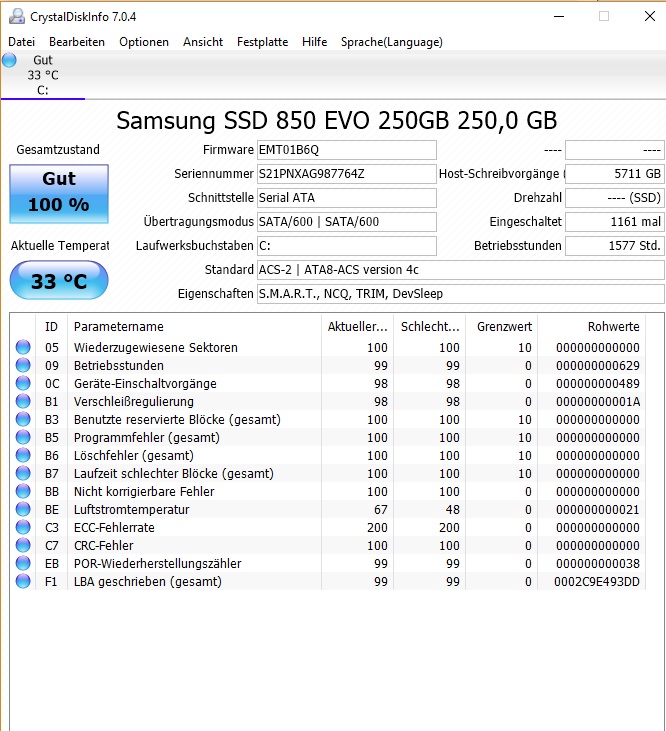Click the ID column header
Screen dimensions: 666x731
point(51,326)
